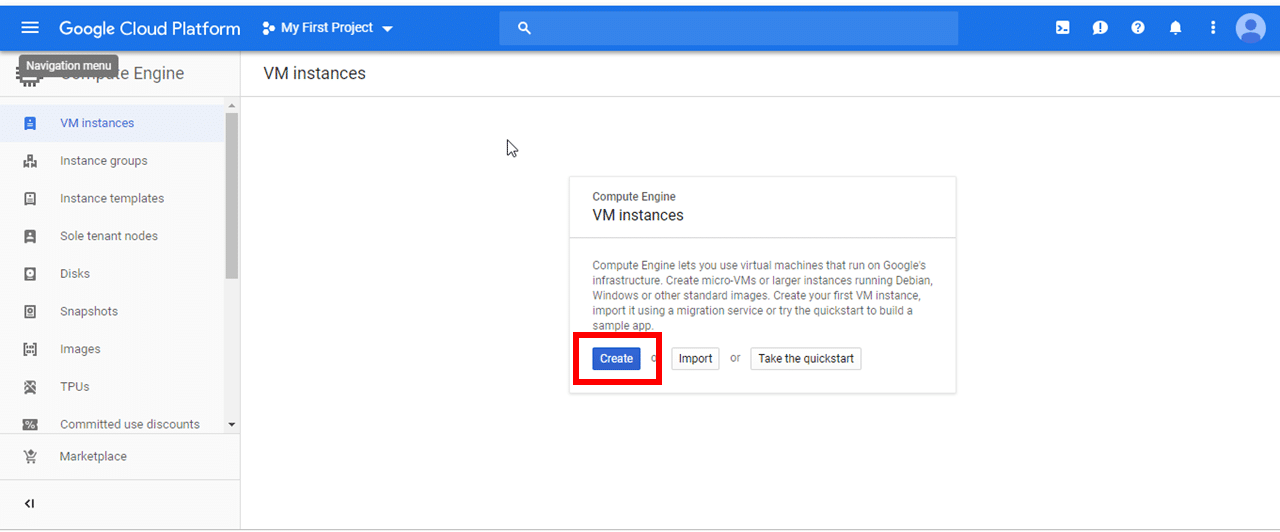Click the sidebar scrollbar thumb

232,195
